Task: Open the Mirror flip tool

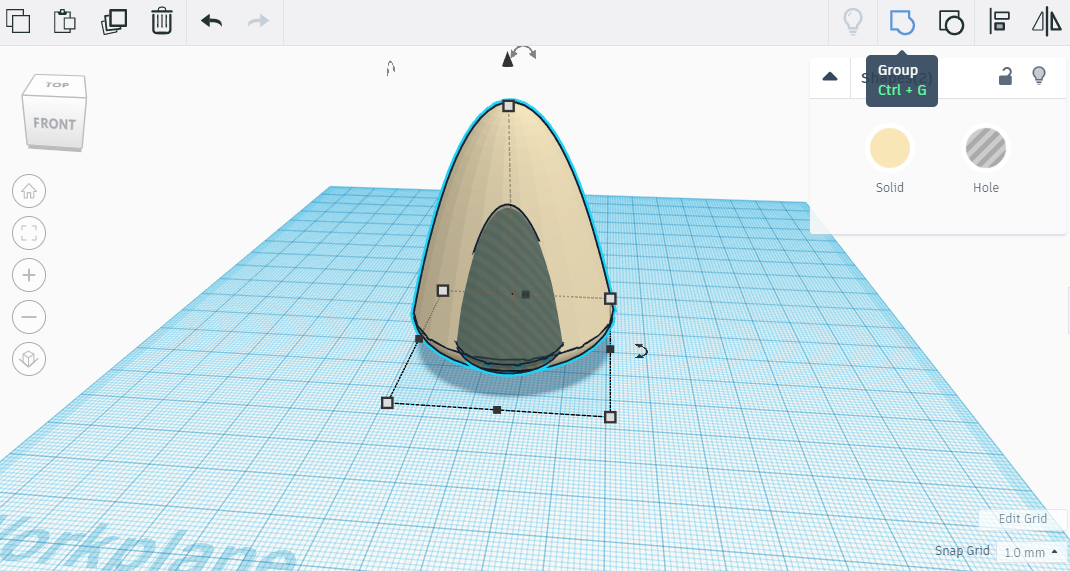Action: click(1046, 22)
